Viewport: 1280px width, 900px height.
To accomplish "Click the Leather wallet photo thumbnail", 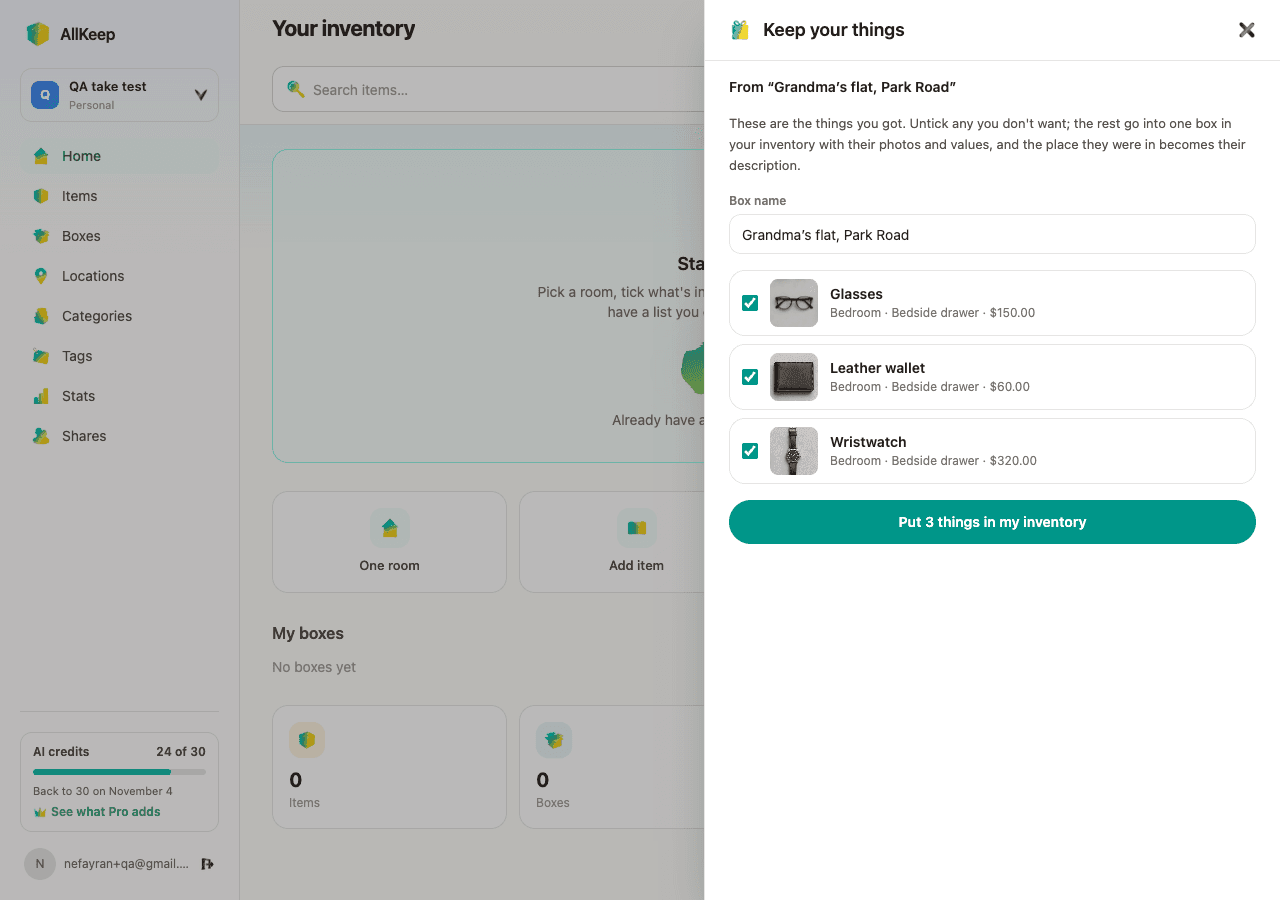I will click(x=794, y=377).
